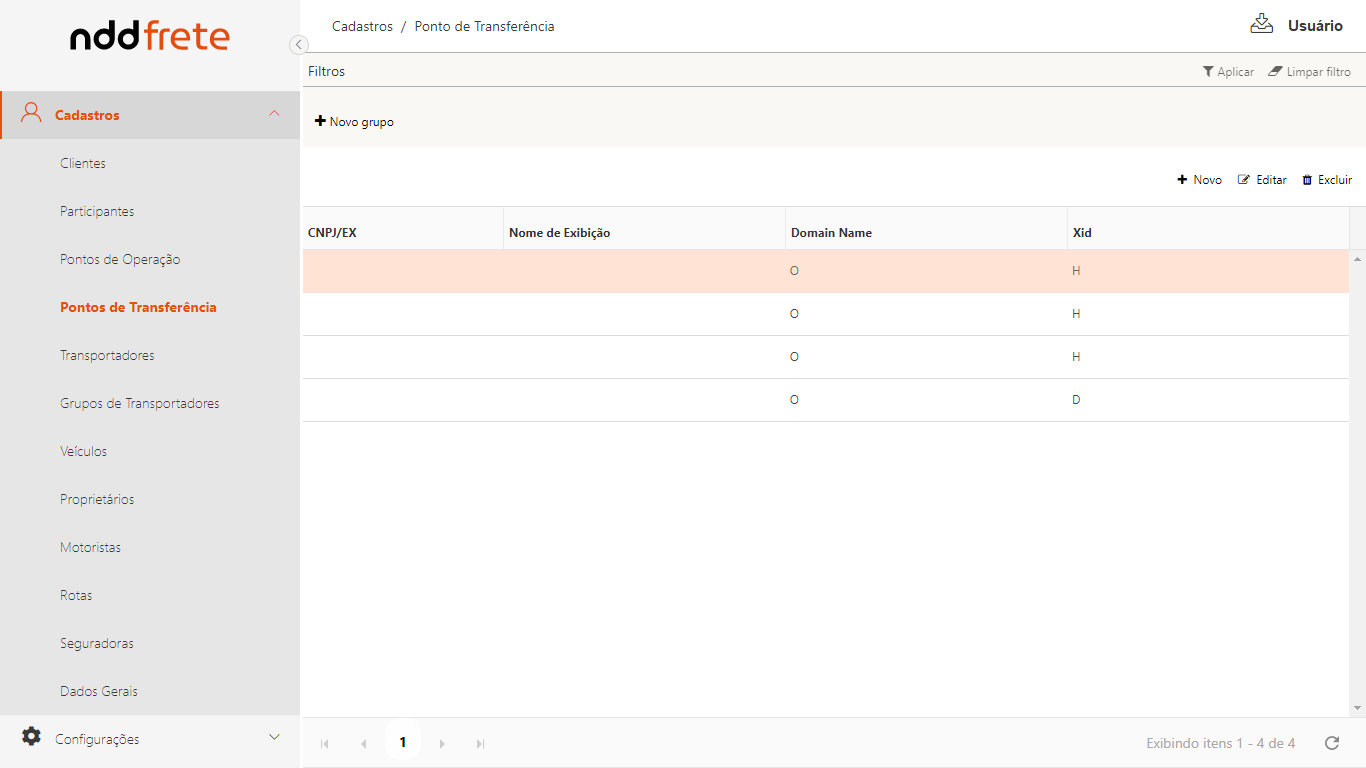1366x768 pixels.
Task: Click the Cadastros breadcrumb link
Action: pyautogui.click(x=362, y=26)
